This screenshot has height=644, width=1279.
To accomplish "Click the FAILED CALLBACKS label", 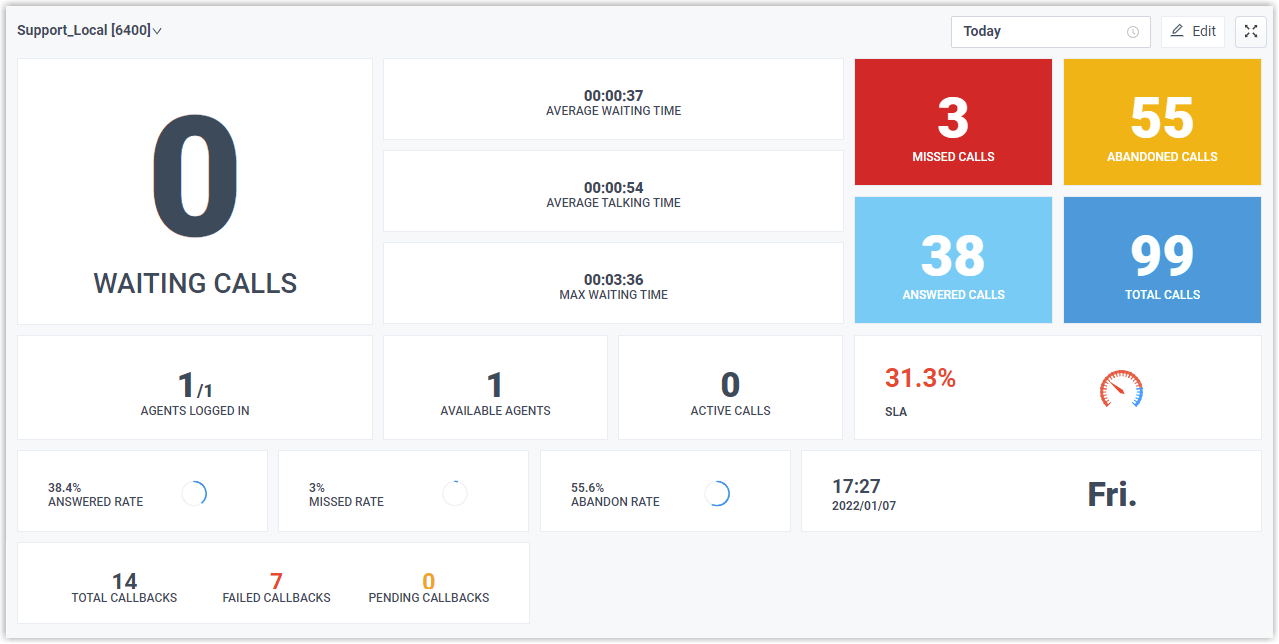I will pos(276,598).
